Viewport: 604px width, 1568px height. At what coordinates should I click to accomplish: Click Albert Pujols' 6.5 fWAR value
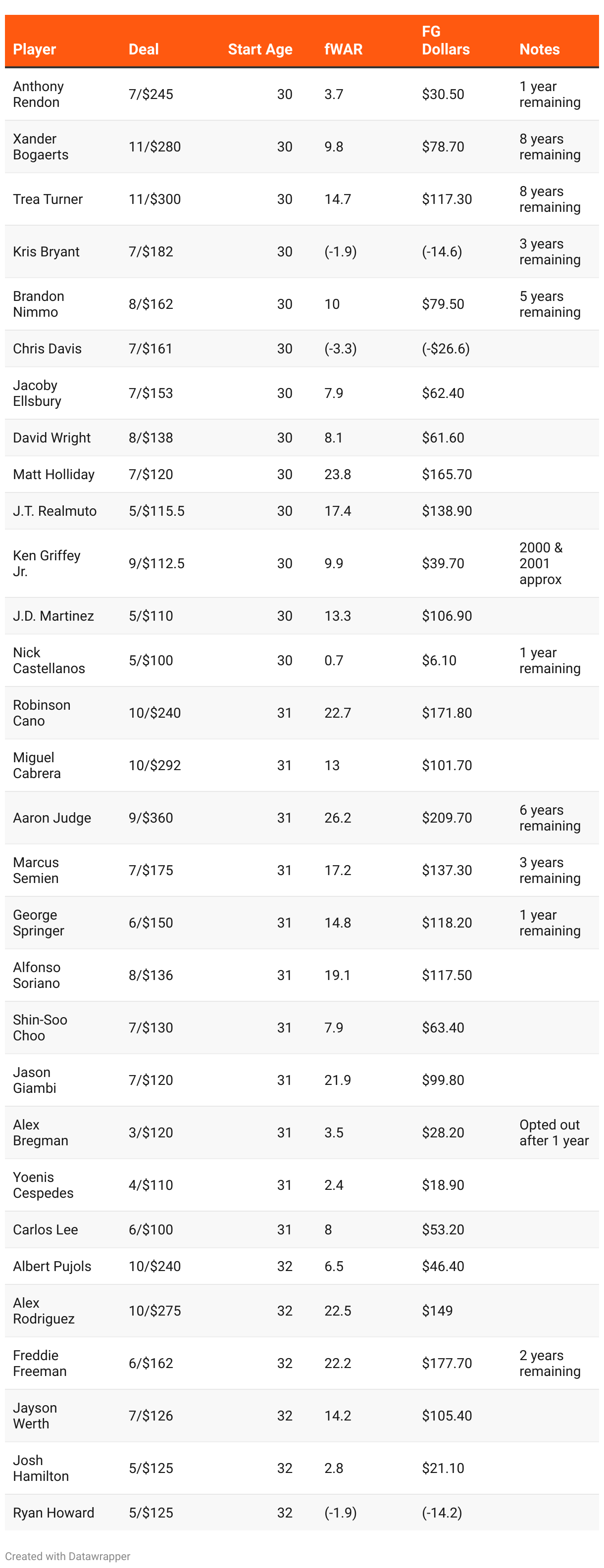click(334, 1266)
